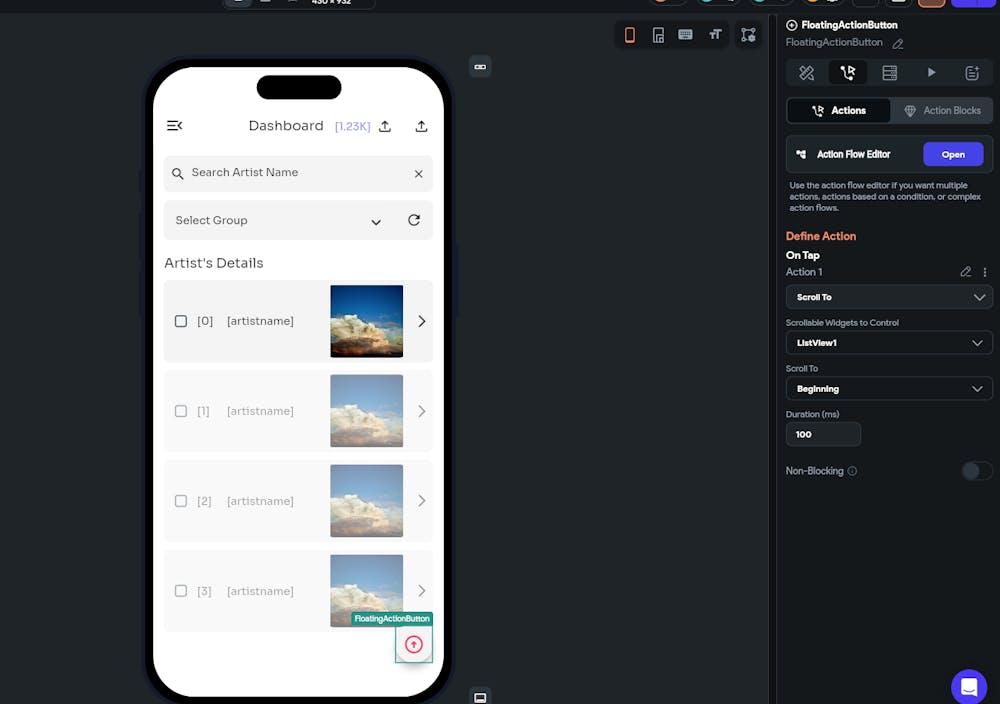
Task: Toggle the Non-Blocking switch
Action: click(976, 471)
